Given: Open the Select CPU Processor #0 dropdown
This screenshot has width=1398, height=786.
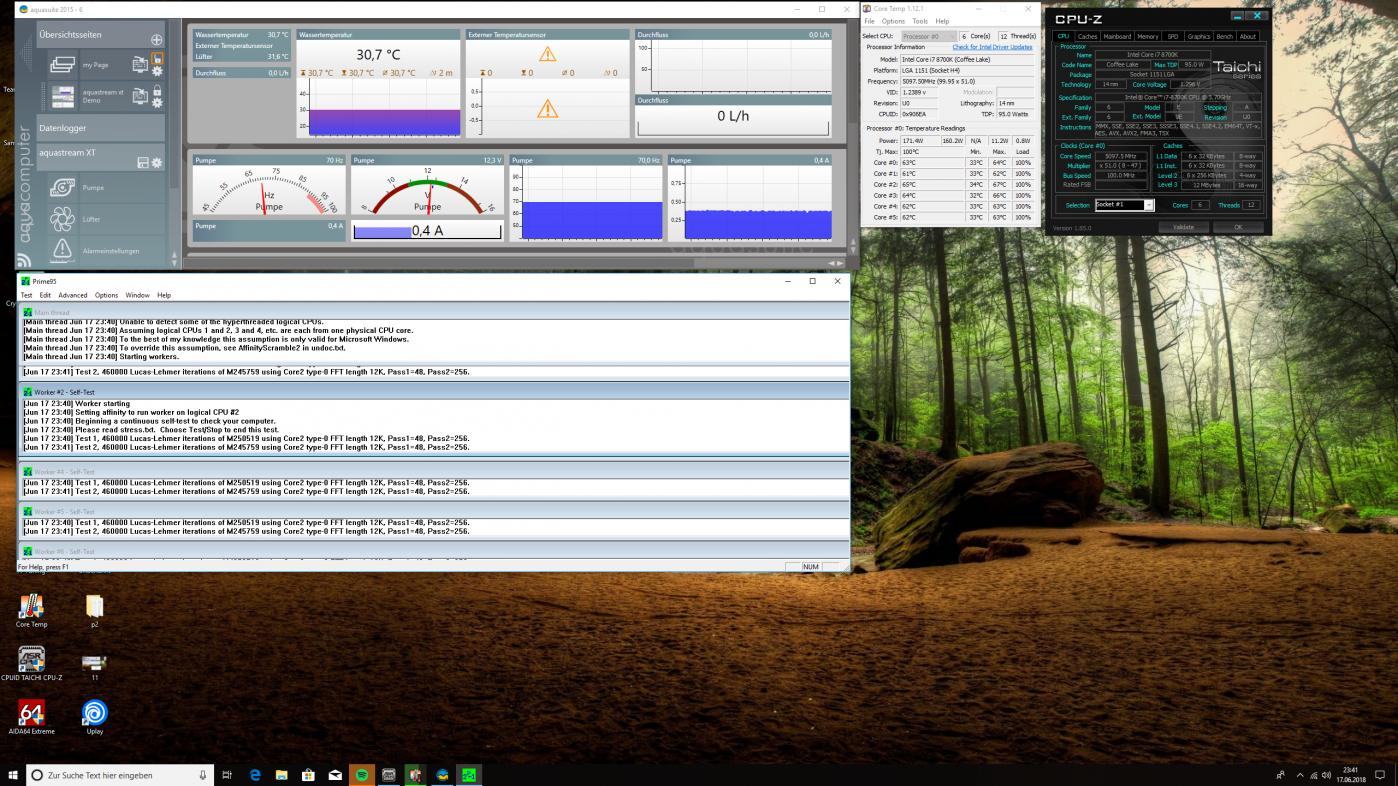Looking at the screenshot, I should pos(929,36).
